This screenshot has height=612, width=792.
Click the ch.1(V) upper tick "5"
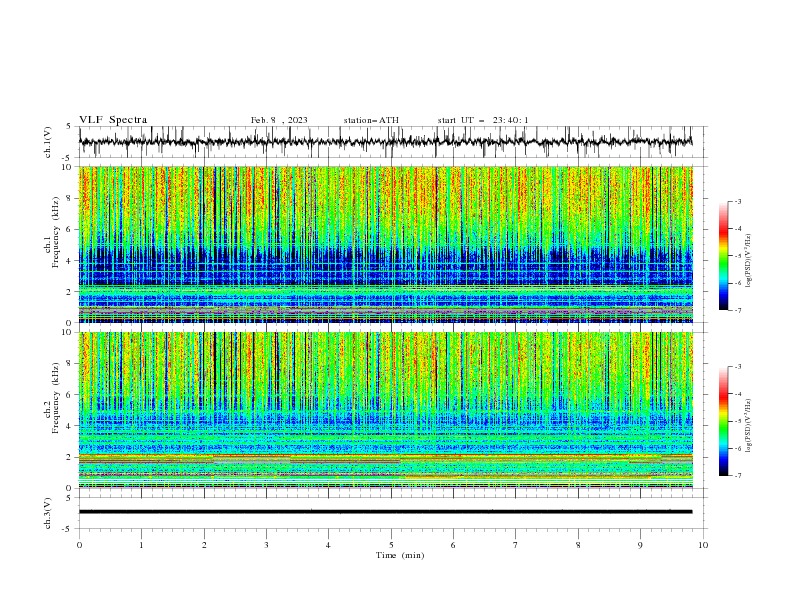click(69, 126)
